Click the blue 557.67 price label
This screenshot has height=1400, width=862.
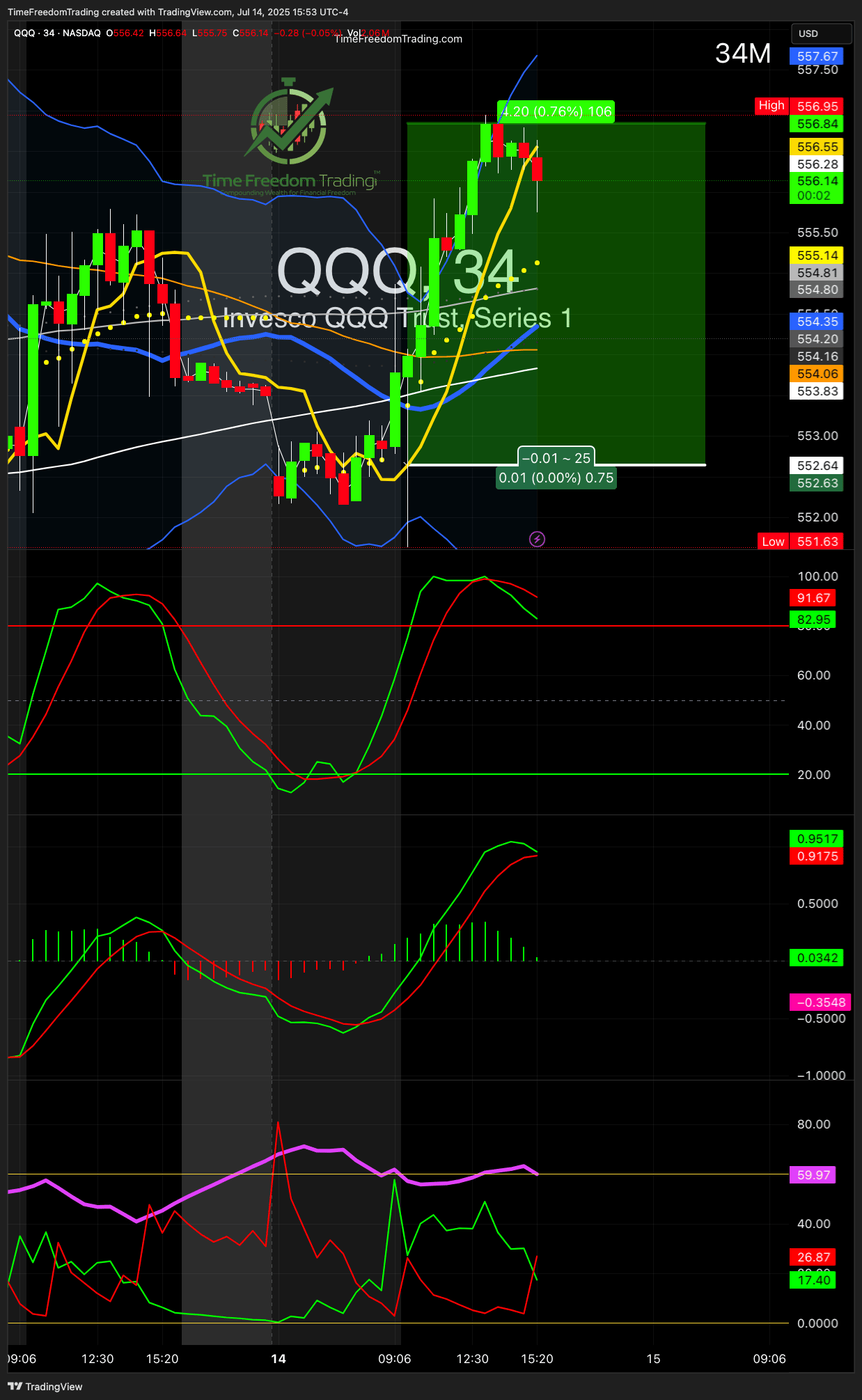817,56
